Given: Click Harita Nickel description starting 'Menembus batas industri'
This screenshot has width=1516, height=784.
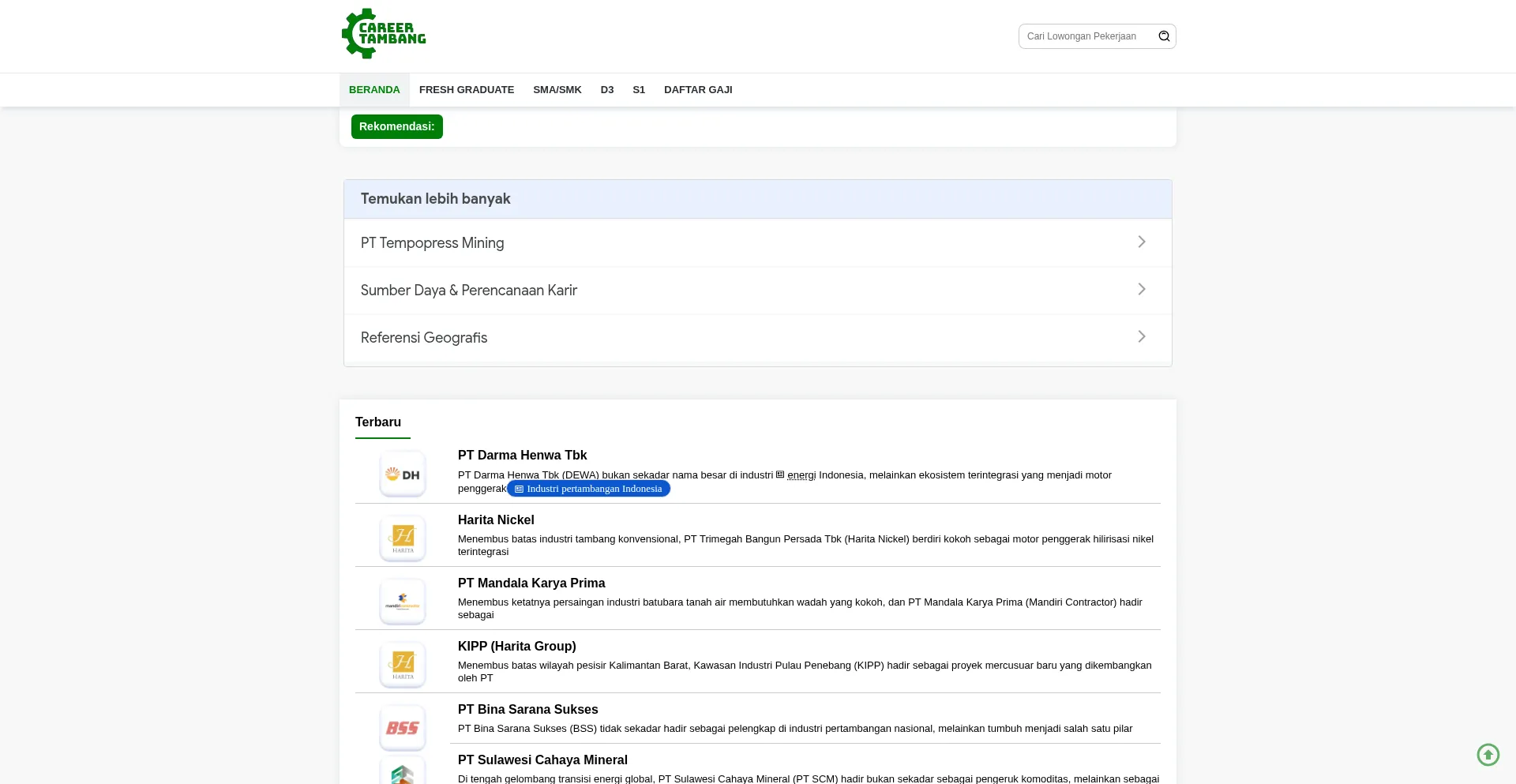Looking at the screenshot, I should pos(805,546).
